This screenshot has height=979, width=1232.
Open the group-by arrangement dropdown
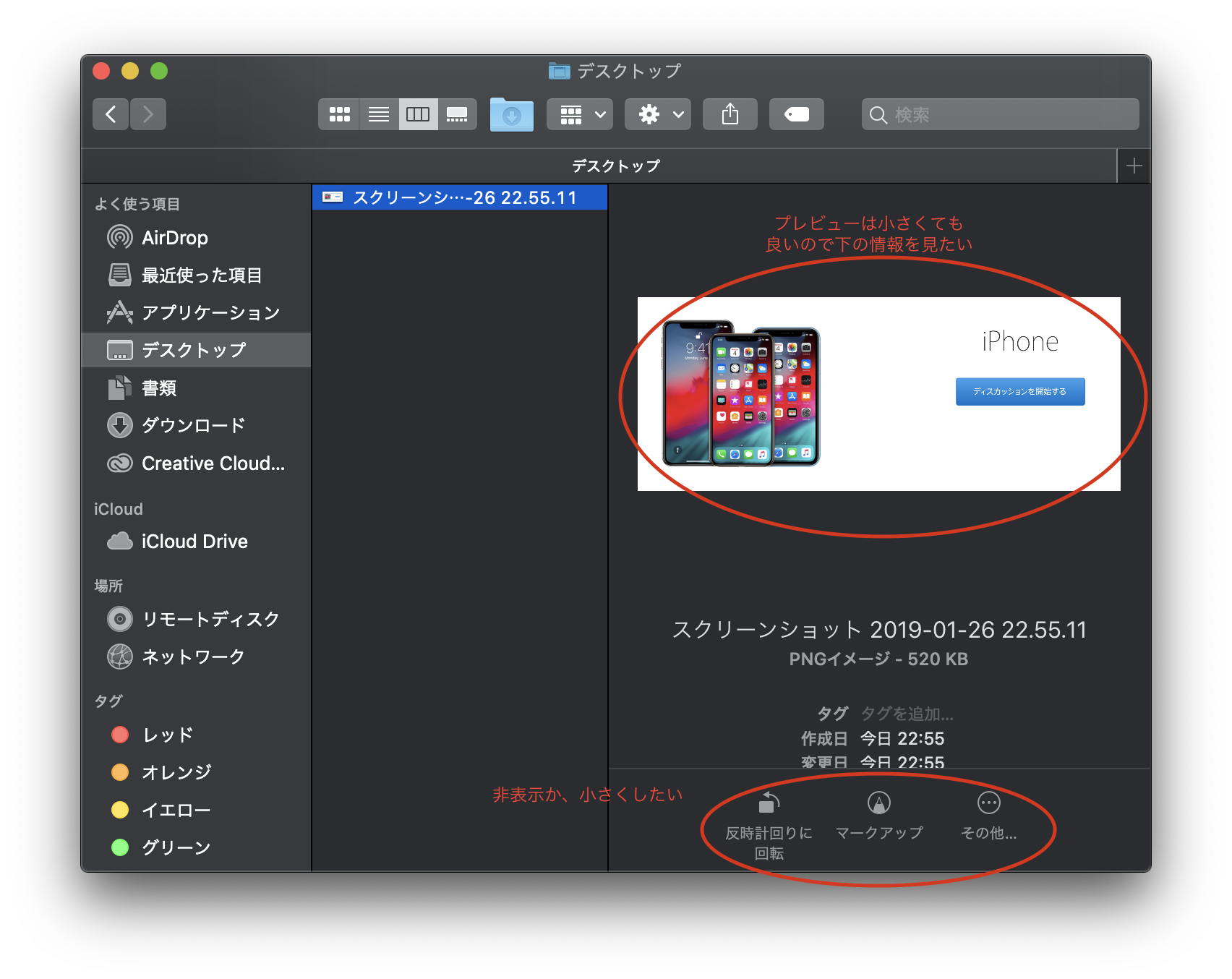(x=580, y=114)
